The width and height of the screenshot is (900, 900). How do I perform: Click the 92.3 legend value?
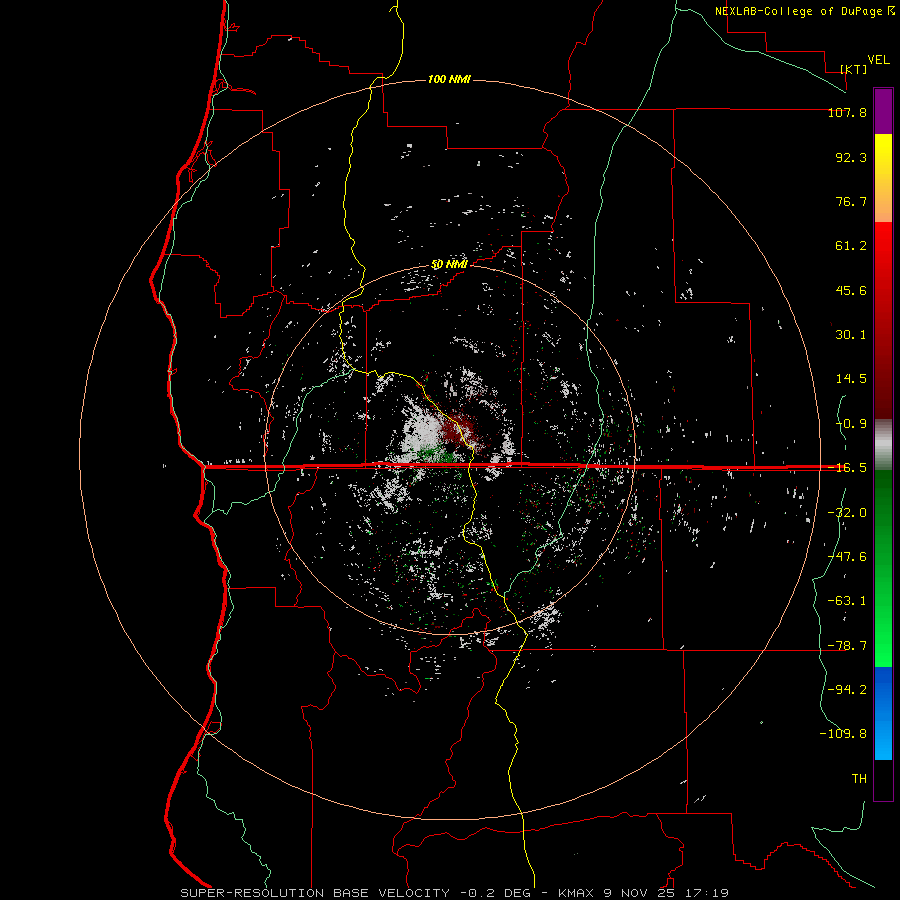point(851,157)
